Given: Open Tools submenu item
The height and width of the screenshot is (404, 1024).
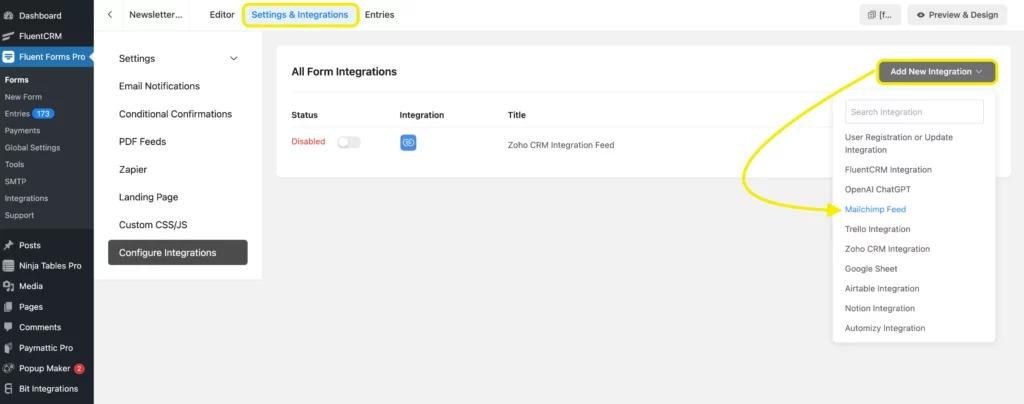Looking at the screenshot, I should (14, 164).
